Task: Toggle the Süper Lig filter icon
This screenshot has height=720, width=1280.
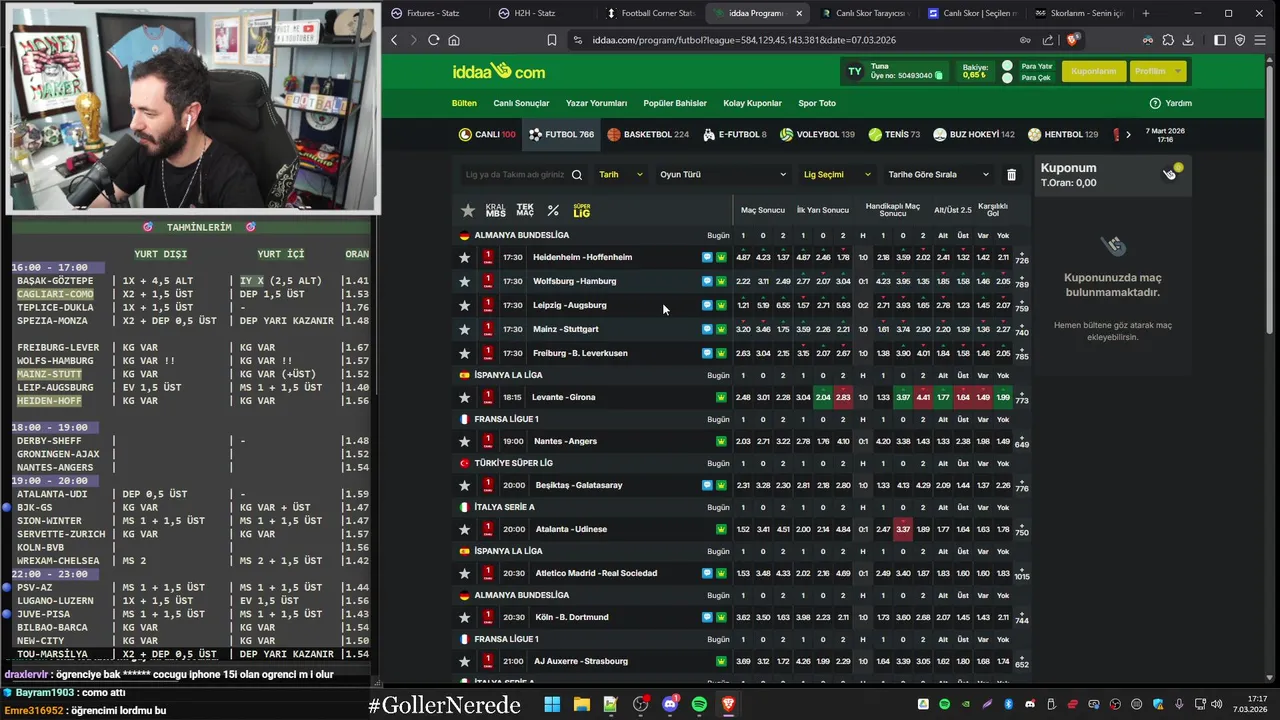Action: [x=582, y=210]
